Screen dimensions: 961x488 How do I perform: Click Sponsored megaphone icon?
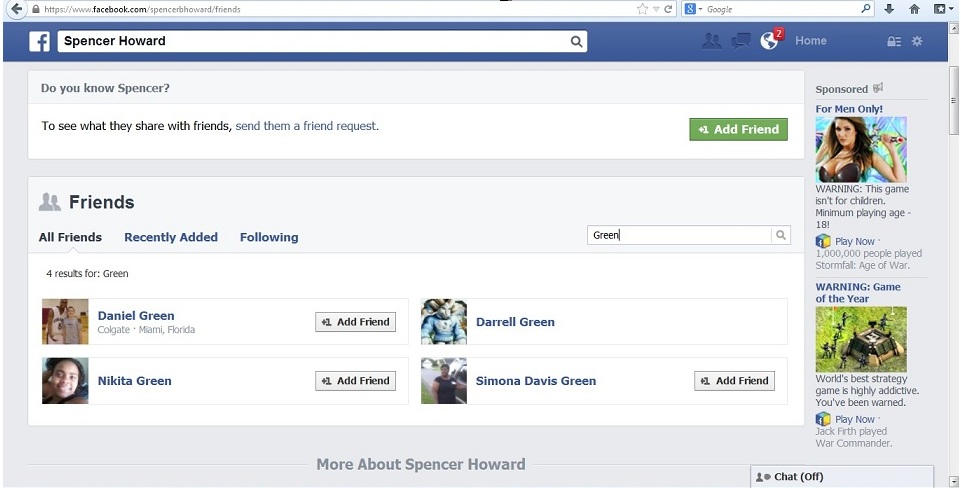click(x=878, y=88)
